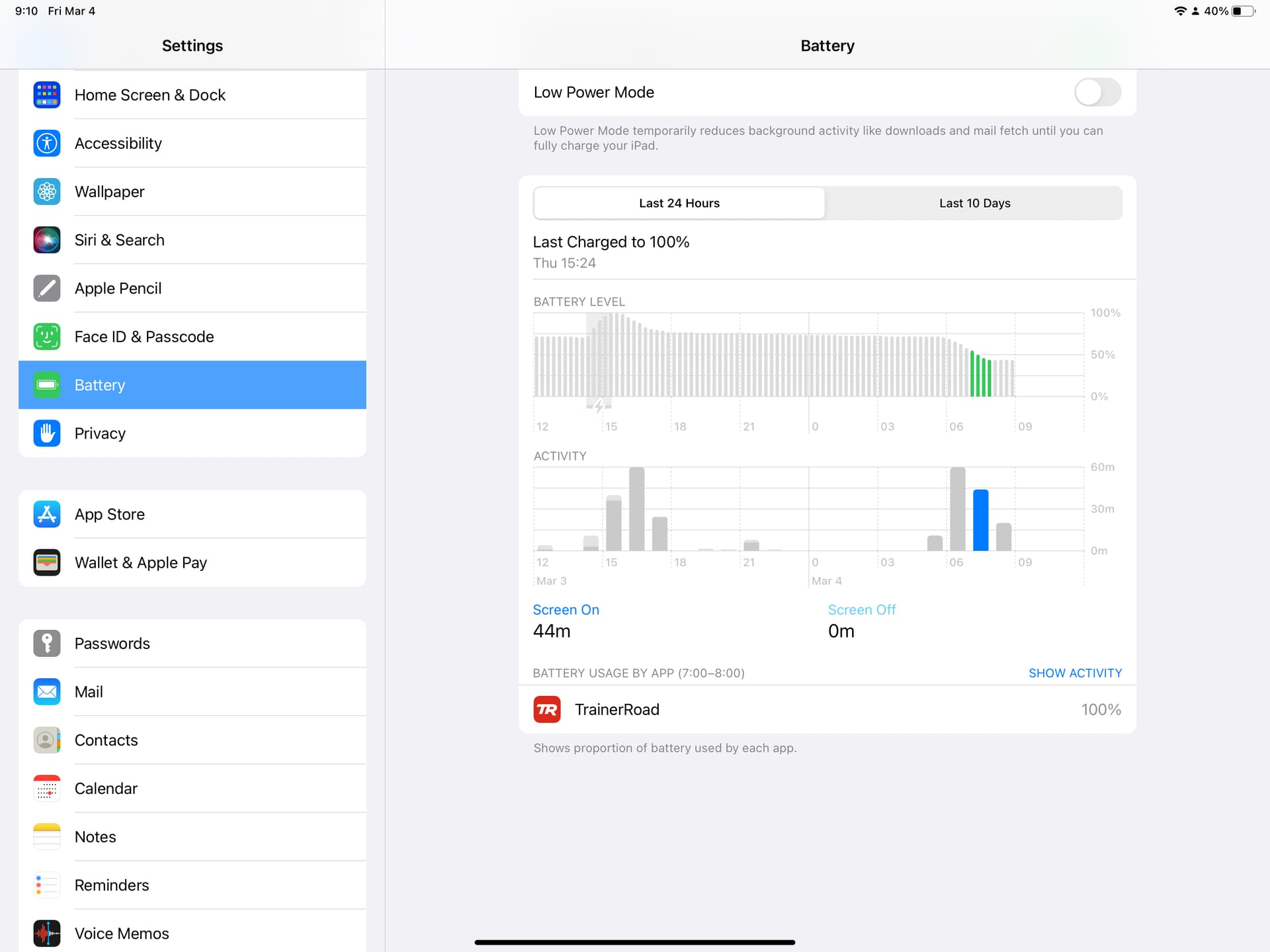Open Wallet & Apple Pay settings
The height and width of the screenshot is (952, 1270).
[x=192, y=562]
